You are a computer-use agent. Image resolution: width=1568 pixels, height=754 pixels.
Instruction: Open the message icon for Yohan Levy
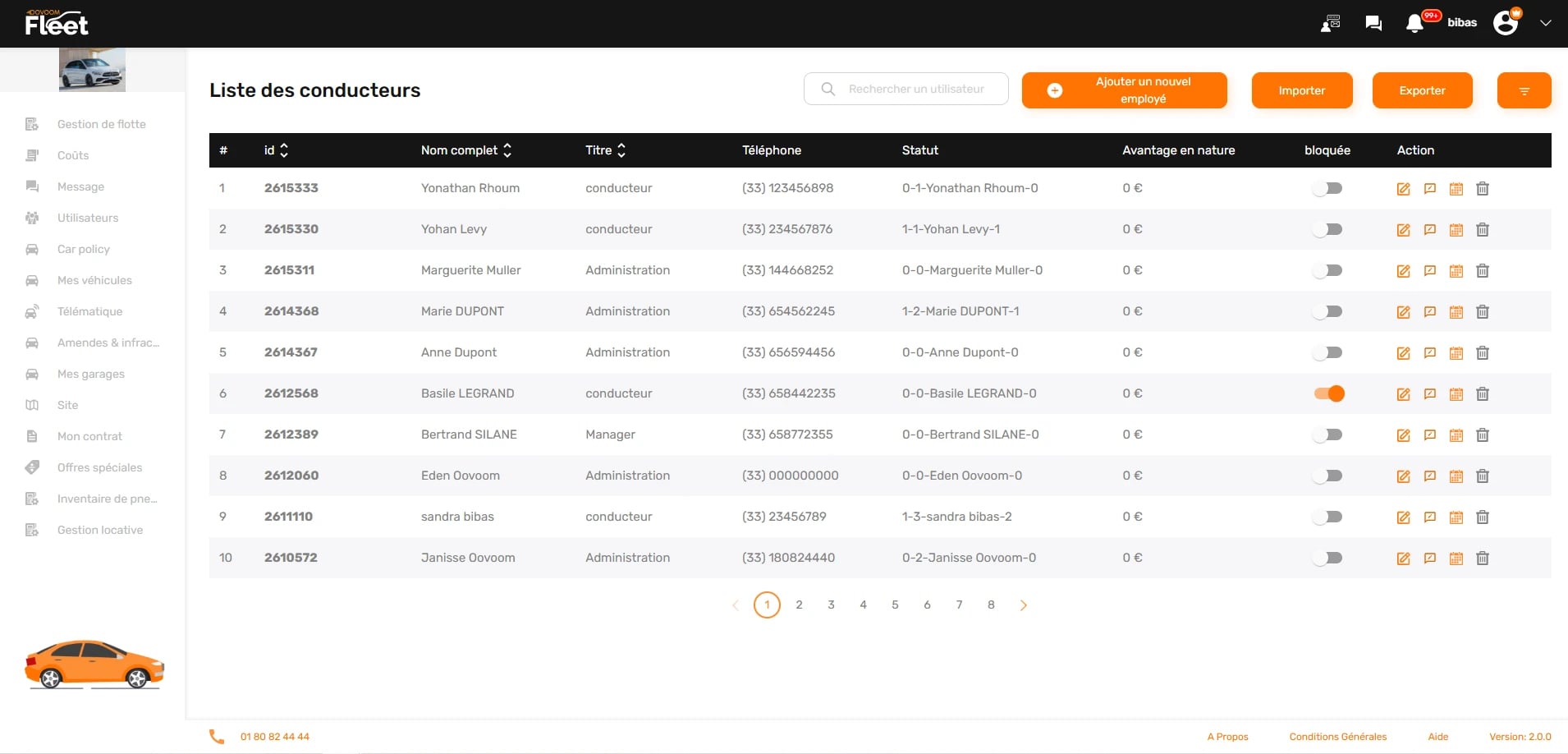[x=1429, y=230]
